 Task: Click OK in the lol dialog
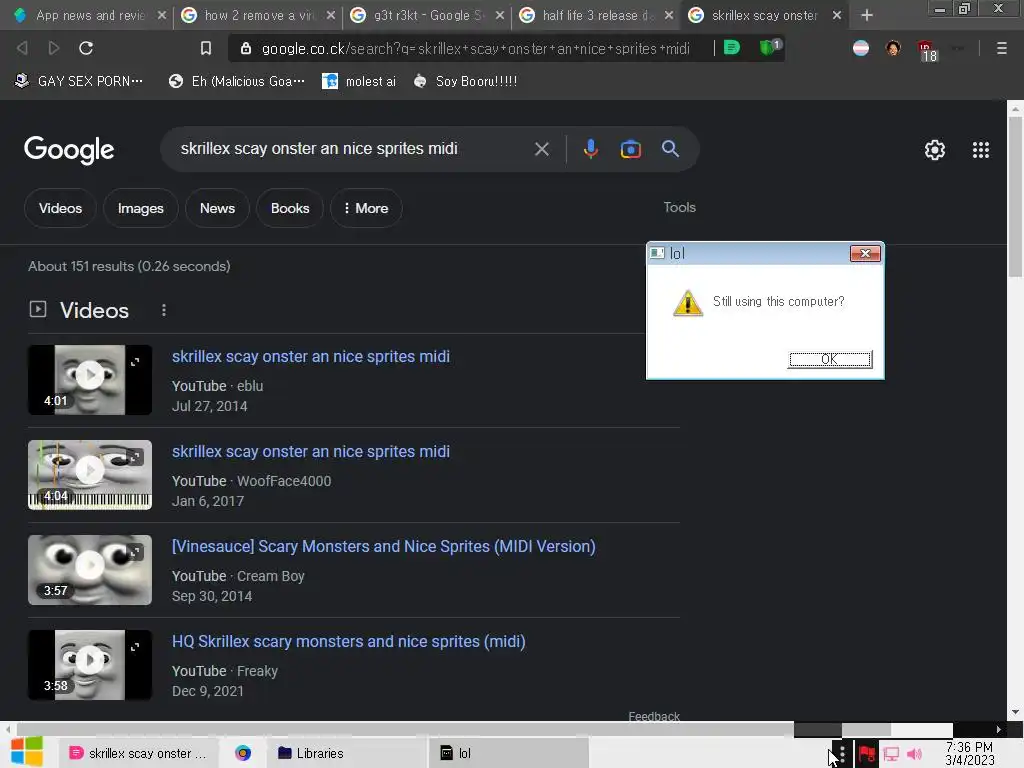[829, 359]
